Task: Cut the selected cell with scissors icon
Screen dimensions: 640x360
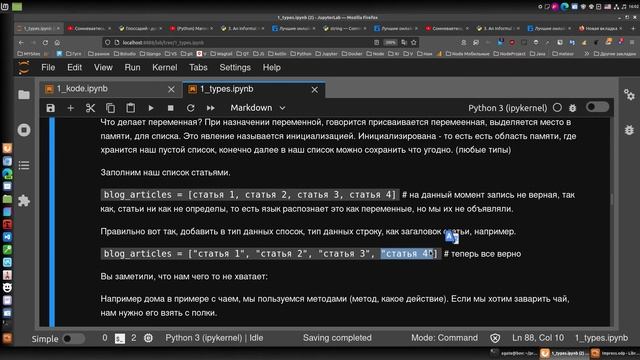Action: point(90,108)
